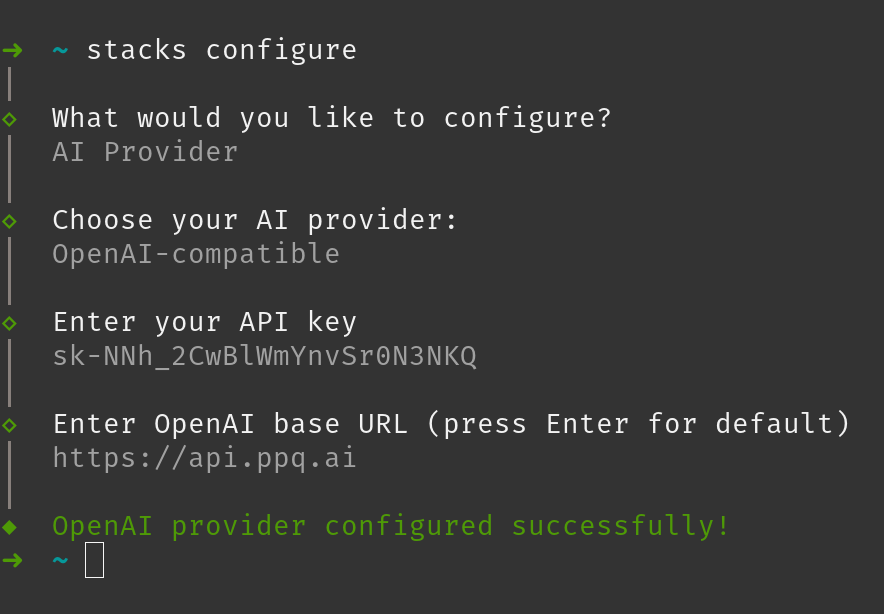Open the https://api.ppq.ai URL
884x614 pixels.
click(204, 458)
